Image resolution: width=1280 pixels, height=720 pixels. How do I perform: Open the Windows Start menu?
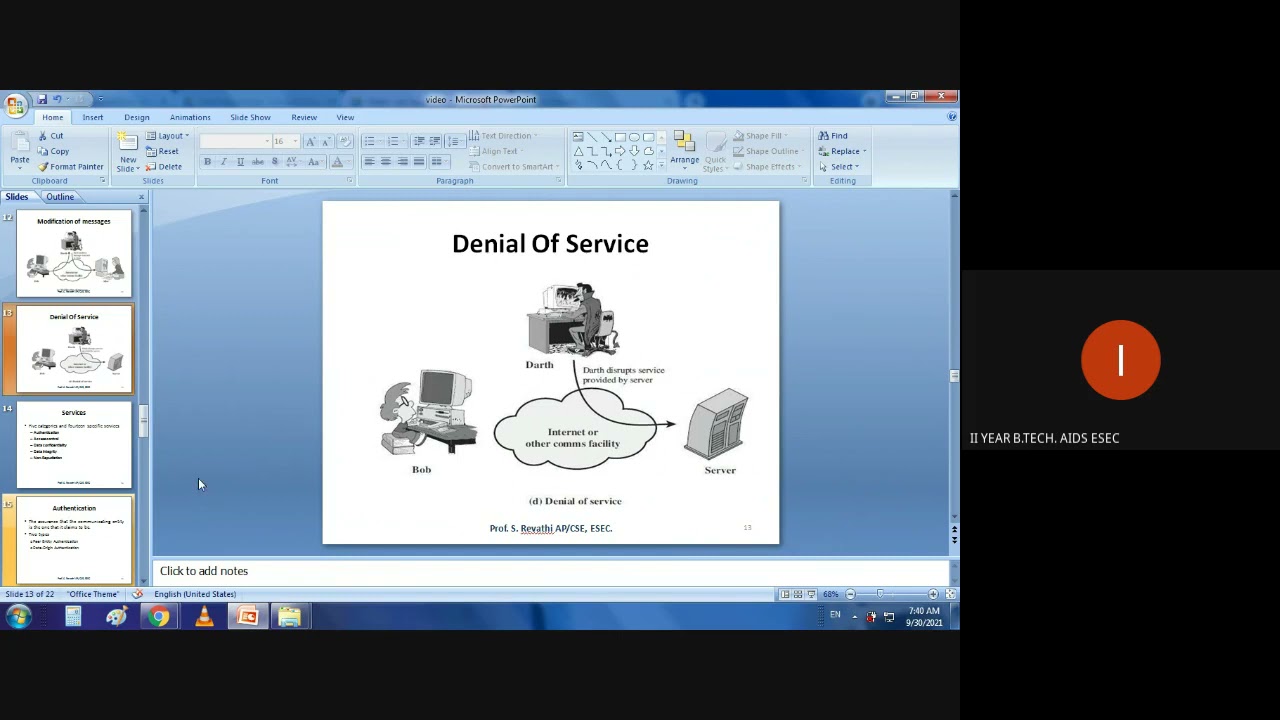(18, 617)
